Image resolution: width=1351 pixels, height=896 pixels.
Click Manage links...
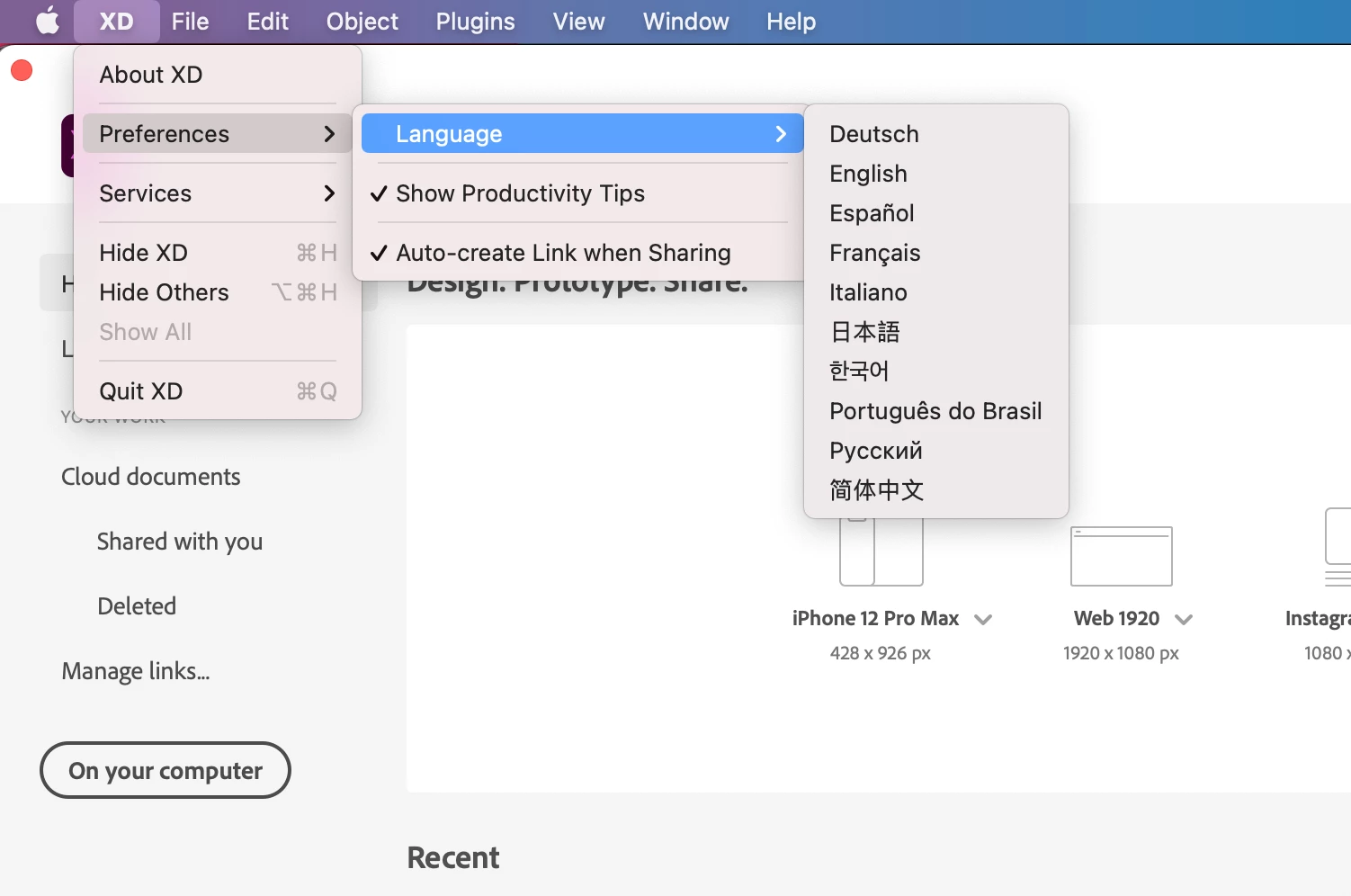[x=136, y=671]
